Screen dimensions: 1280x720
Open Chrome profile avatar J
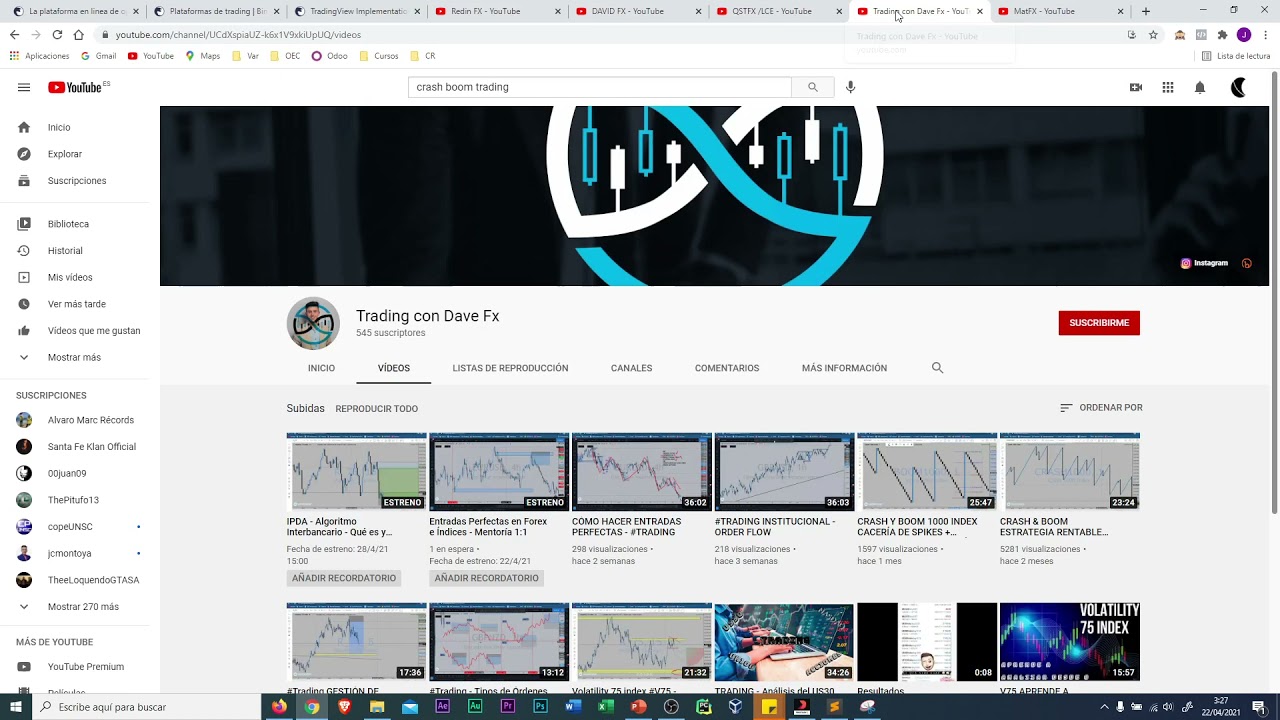pyautogui.click(x=1244, y=34)
